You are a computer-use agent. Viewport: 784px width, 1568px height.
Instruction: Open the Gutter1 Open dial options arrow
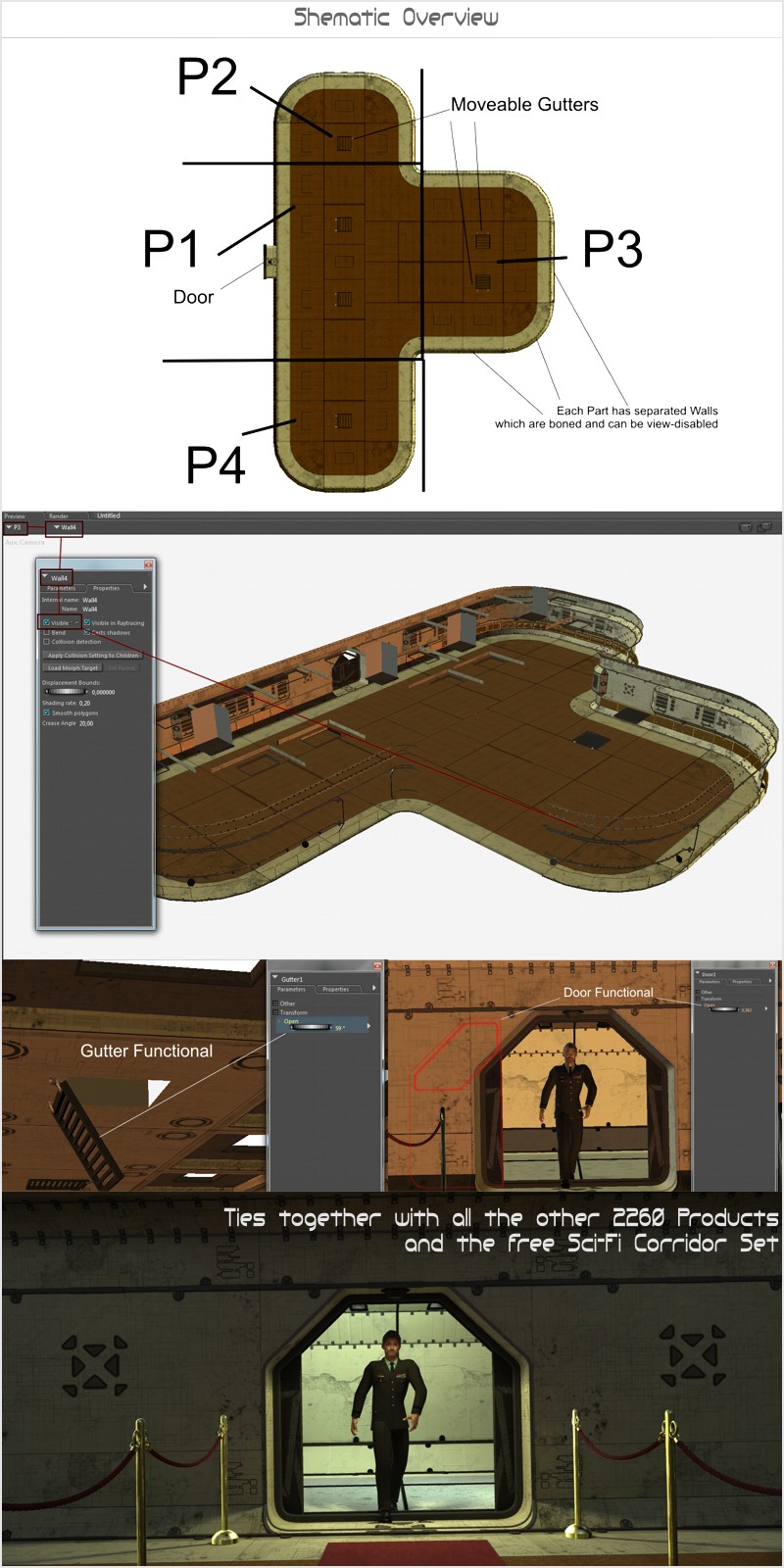(368, 1026)
